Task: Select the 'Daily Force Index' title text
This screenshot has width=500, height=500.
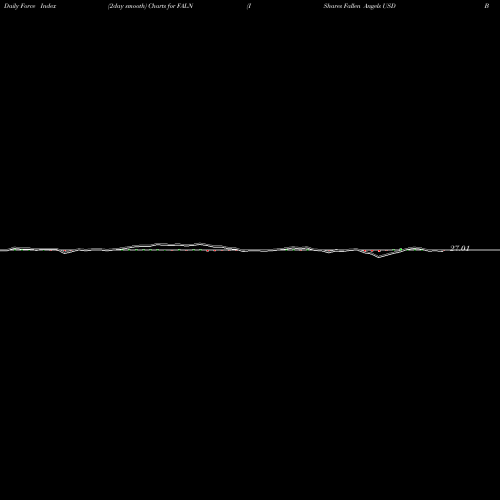Action: click(x=30, y=6)
